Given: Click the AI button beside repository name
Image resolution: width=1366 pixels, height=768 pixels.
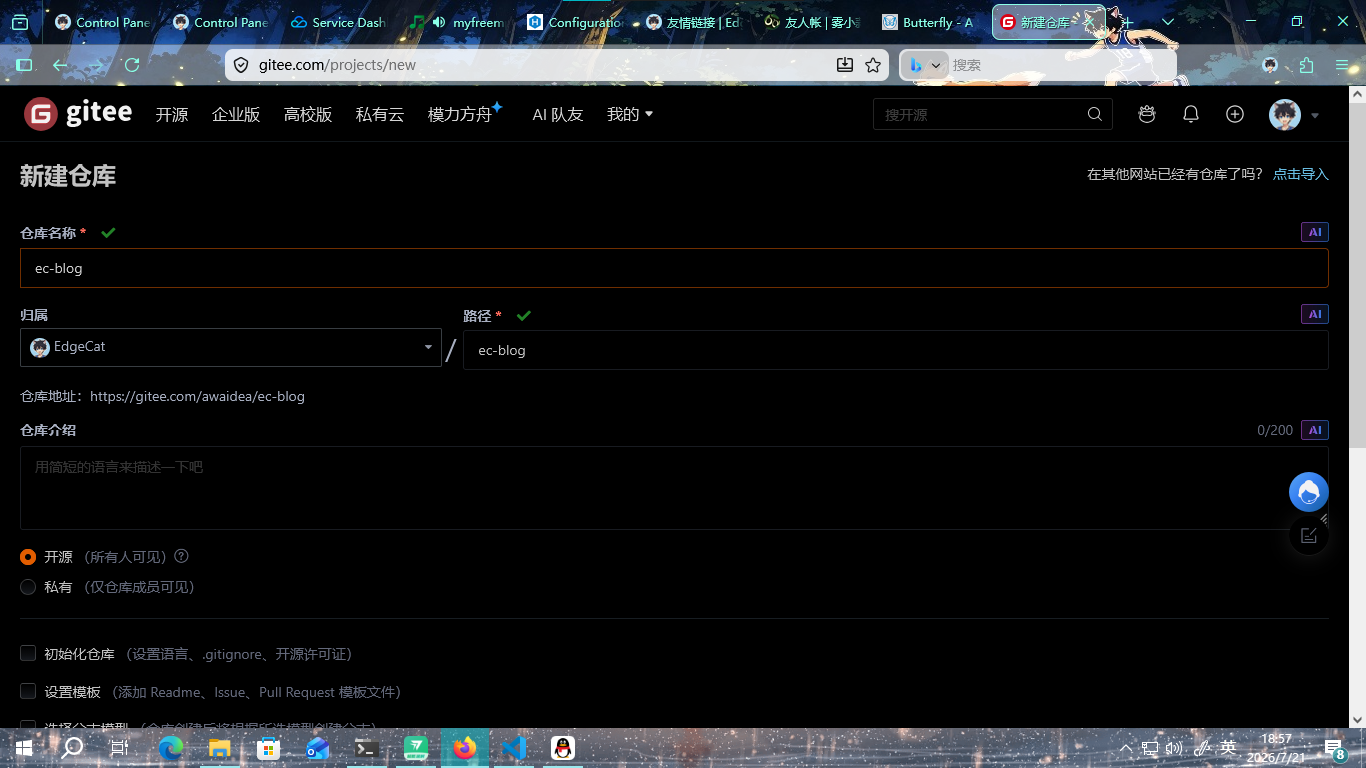Looking at the screenshot, I should coord(1315,232).
